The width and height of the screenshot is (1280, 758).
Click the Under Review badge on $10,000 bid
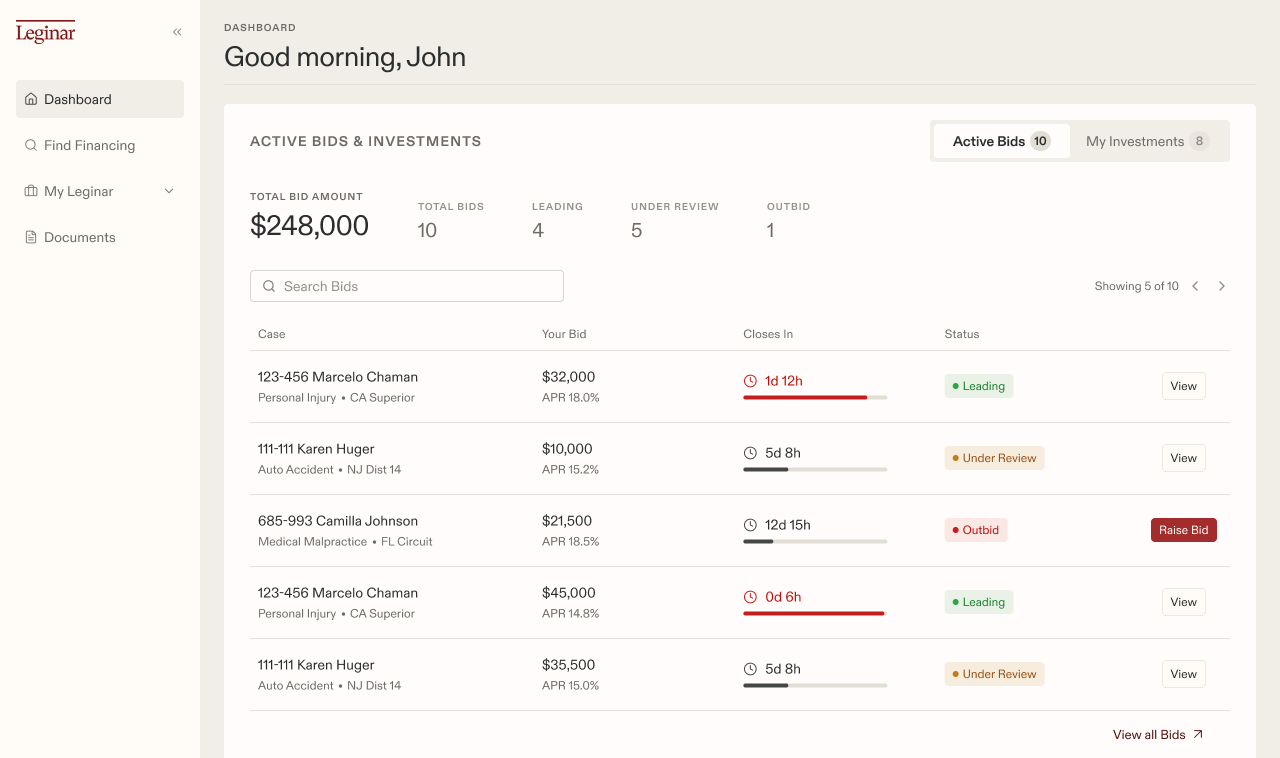pos(995,458)
